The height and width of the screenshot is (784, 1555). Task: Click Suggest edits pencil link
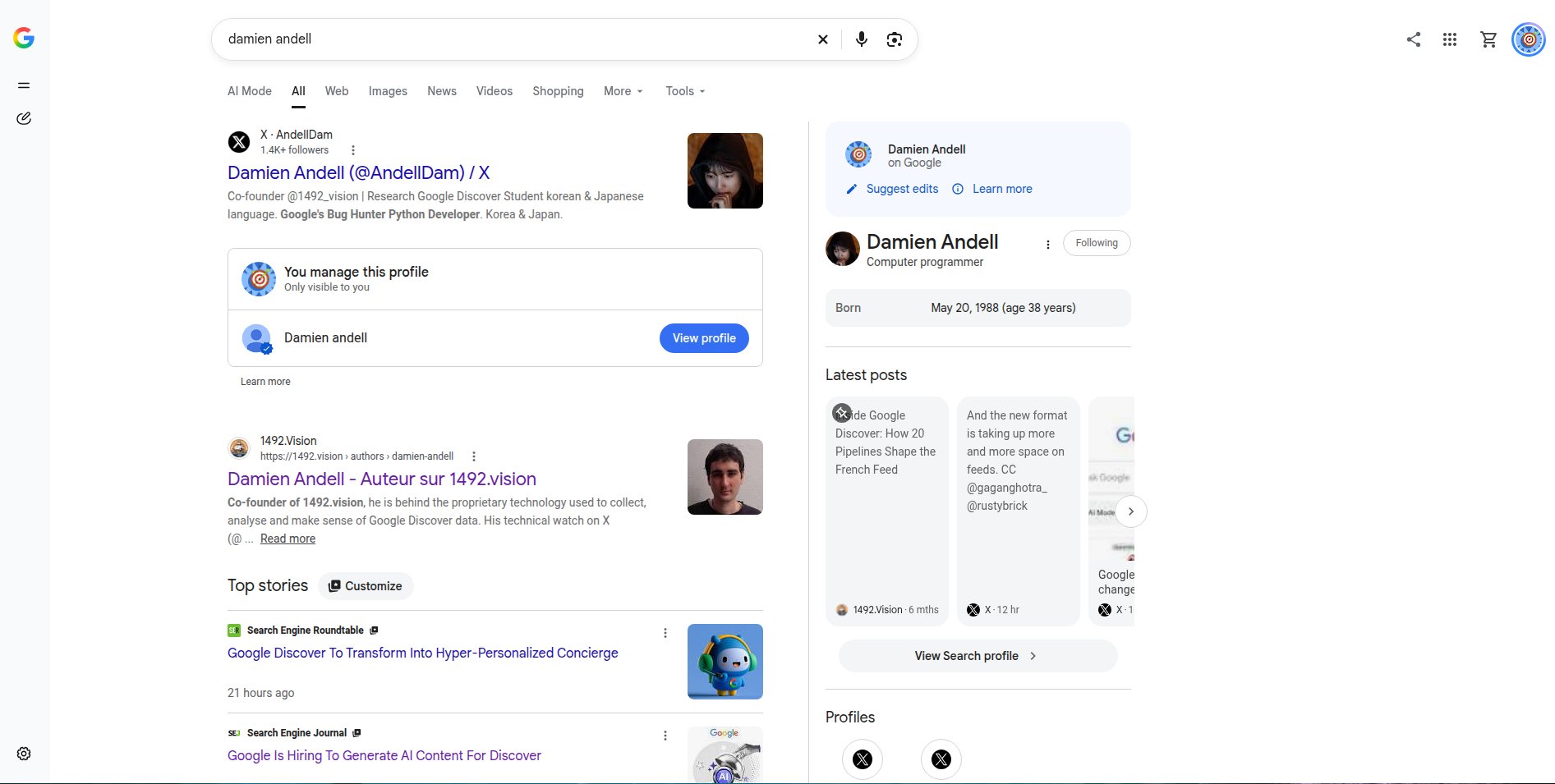[x=892, y=189]
